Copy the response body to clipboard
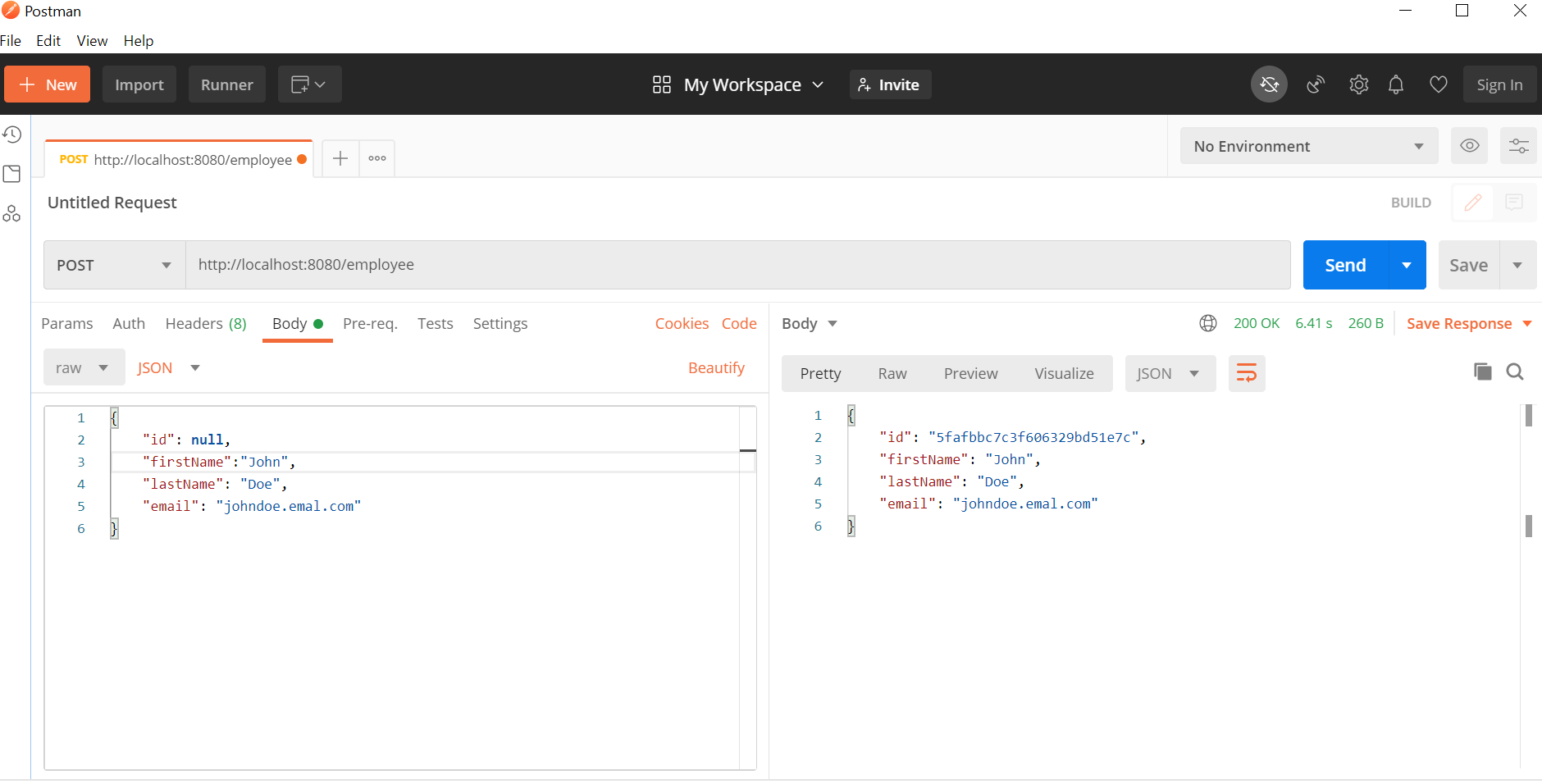This screenshot has width=1542, height=784. click(x=1482, y=372)
